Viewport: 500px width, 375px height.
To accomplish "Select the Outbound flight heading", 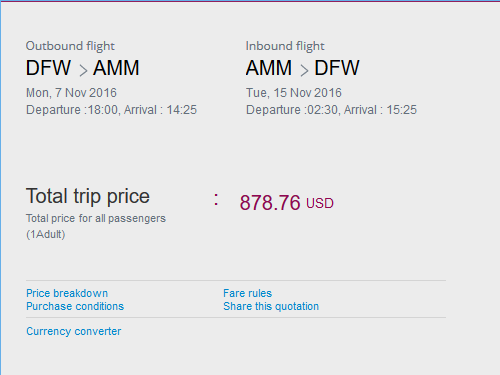I will pyautogui.click(x=70, y=46).
